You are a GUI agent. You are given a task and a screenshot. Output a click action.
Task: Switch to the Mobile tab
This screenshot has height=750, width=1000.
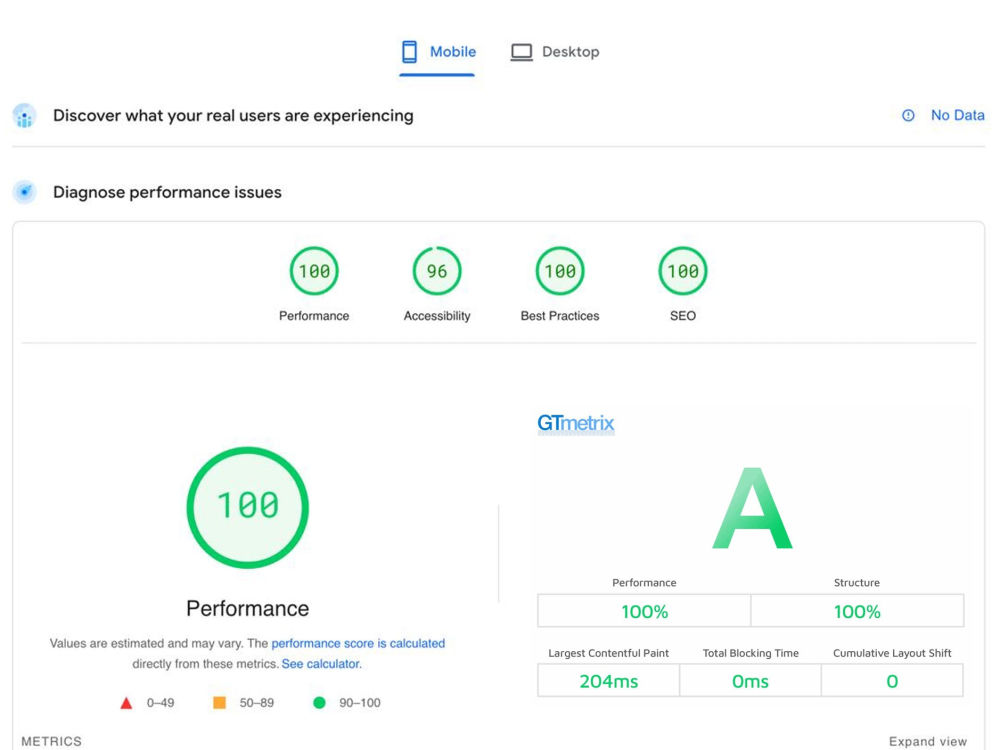(438, 52)
